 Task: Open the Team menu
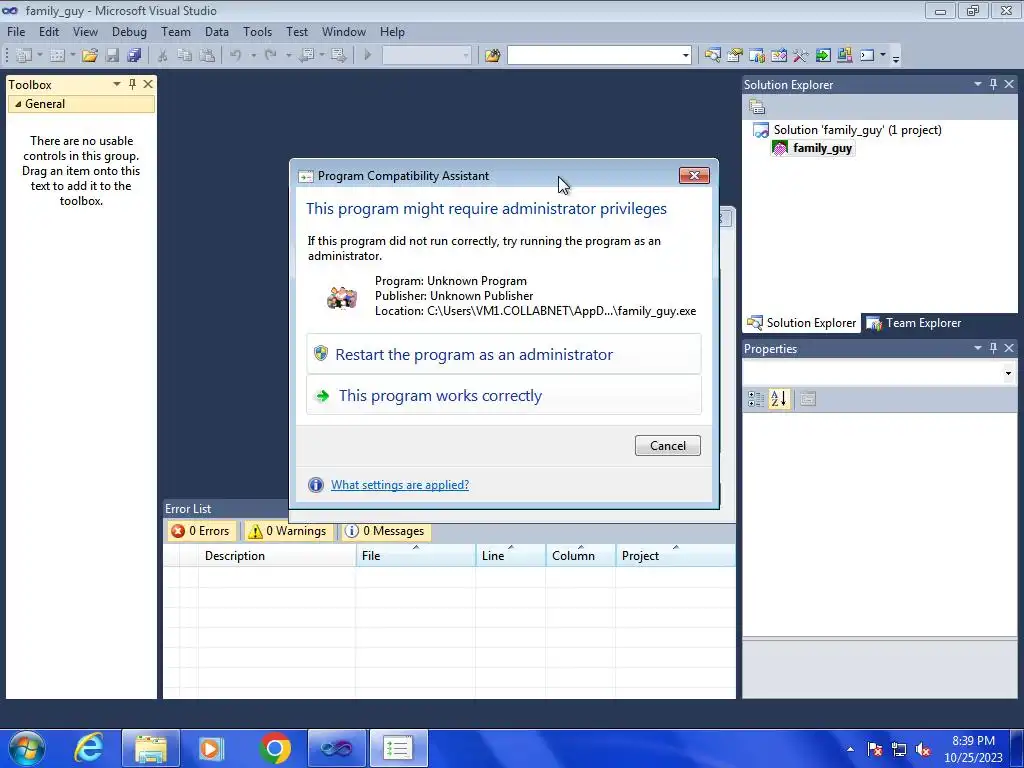tap(176, 32)
